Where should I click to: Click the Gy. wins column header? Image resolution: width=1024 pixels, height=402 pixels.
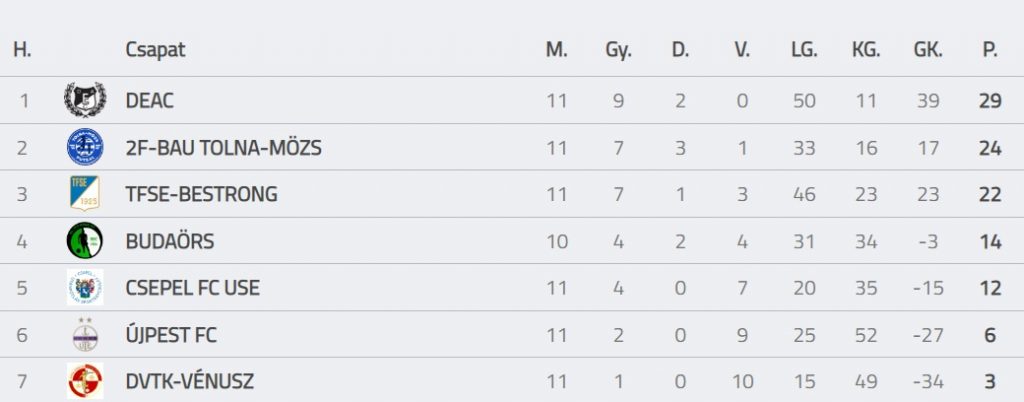[618, 50]
